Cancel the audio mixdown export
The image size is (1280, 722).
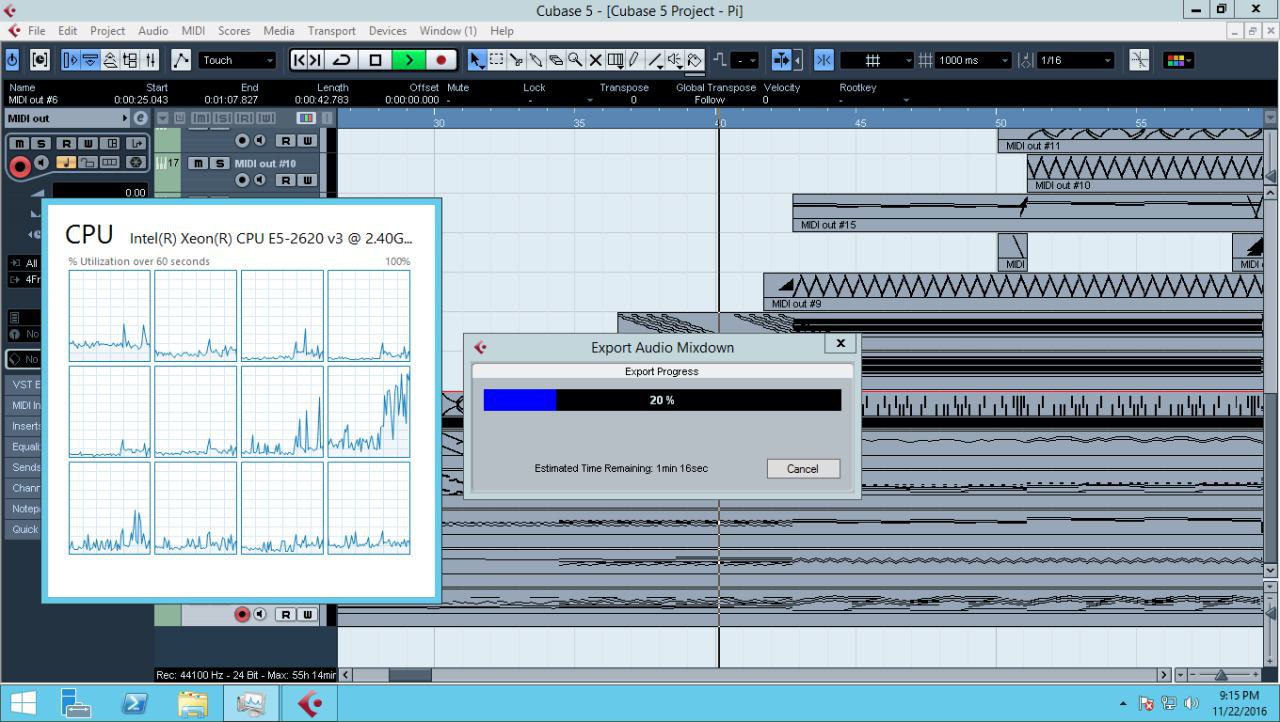click(x=803, y=468)
